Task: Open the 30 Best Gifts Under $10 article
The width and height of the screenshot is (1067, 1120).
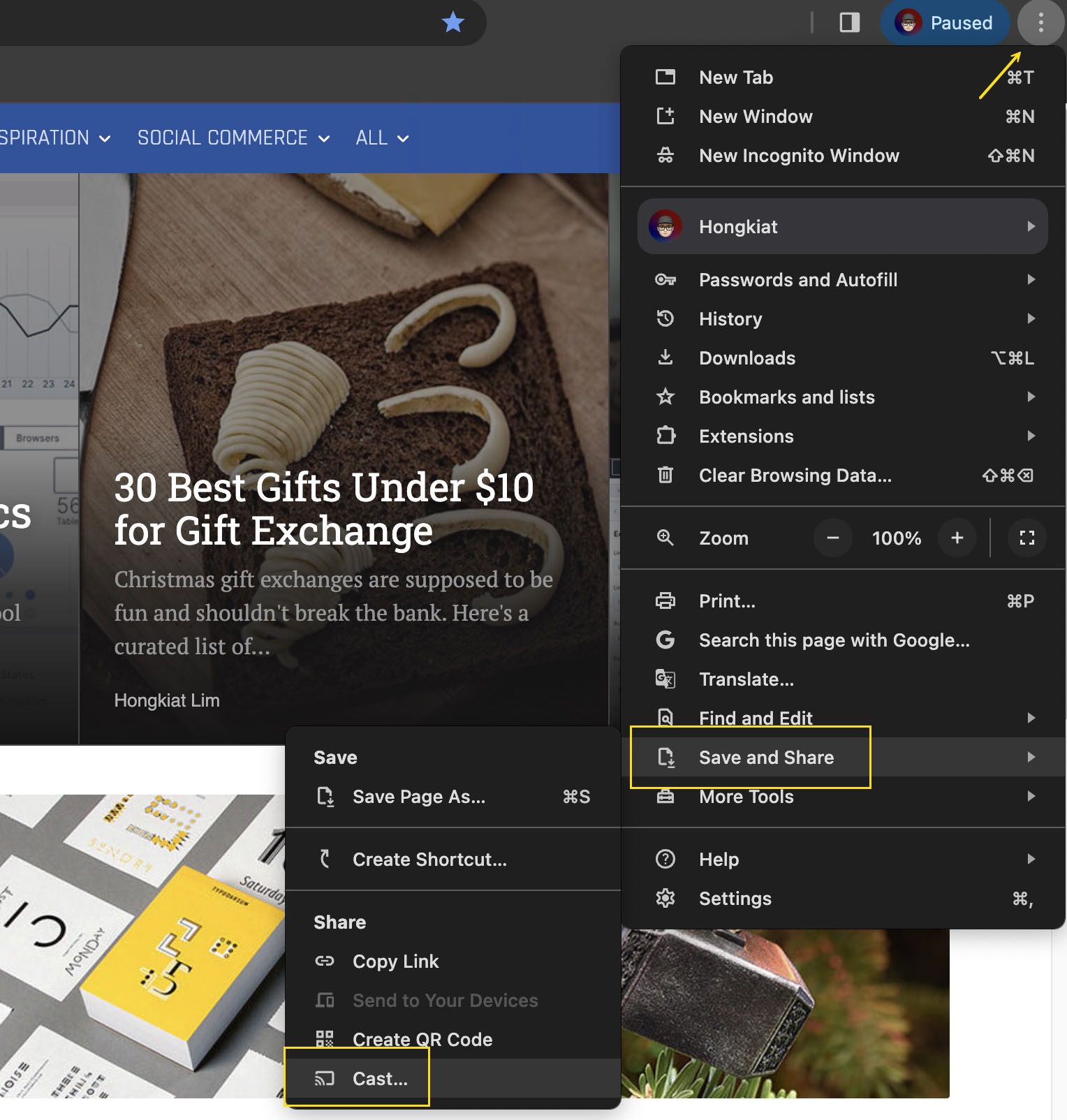Action: point(324,508)
